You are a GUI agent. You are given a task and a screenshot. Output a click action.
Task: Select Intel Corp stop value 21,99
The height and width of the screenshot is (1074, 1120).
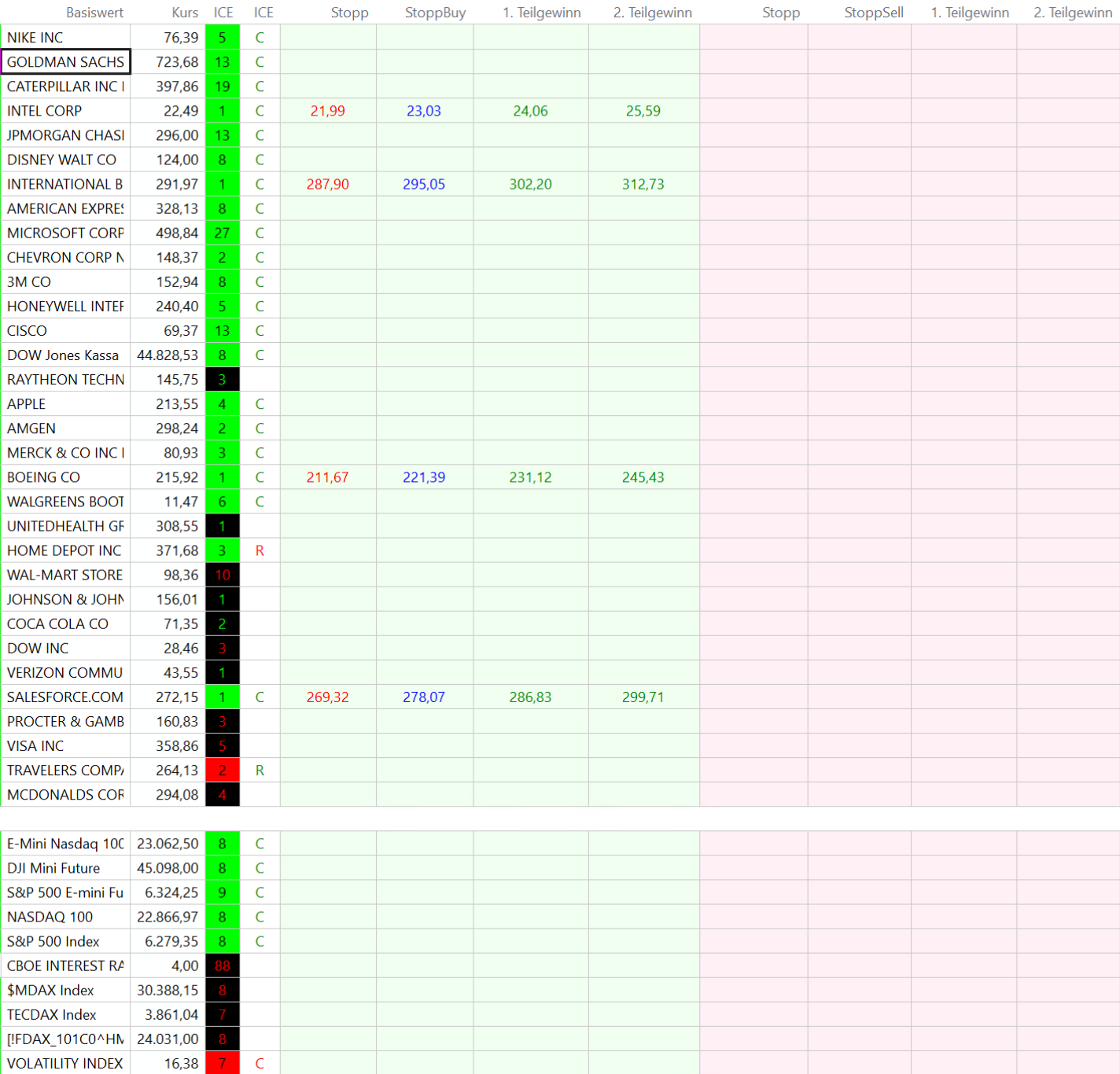(327, 111)
